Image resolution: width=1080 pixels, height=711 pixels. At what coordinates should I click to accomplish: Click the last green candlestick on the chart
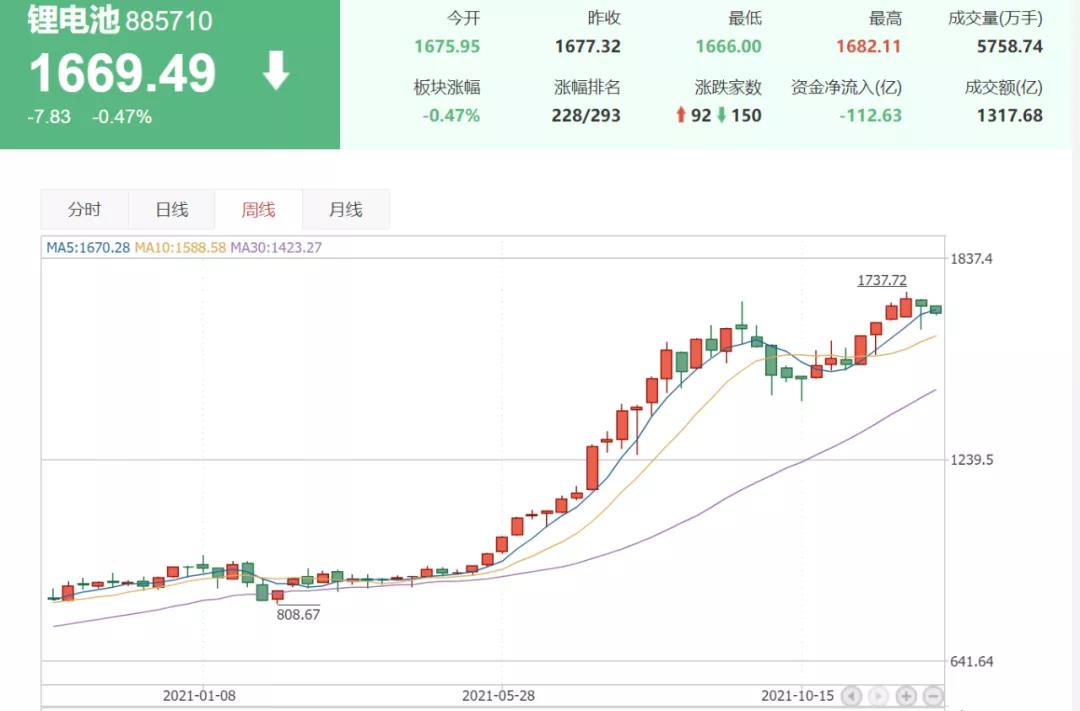point(935,310)
